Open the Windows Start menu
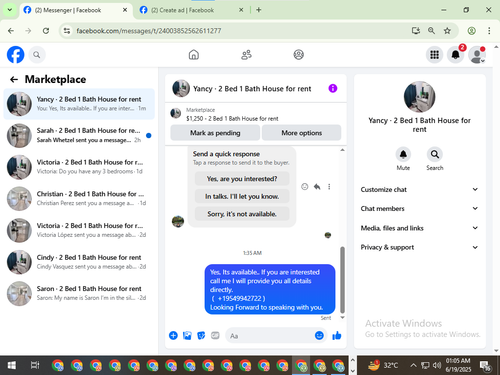Screen dimensions: 500x375 coord(11,365)
